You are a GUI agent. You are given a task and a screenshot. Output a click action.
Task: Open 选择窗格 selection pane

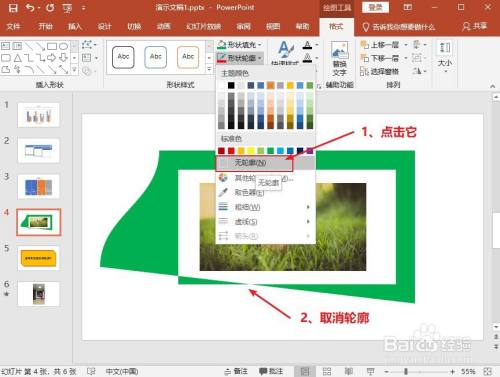tap(380, 71)
